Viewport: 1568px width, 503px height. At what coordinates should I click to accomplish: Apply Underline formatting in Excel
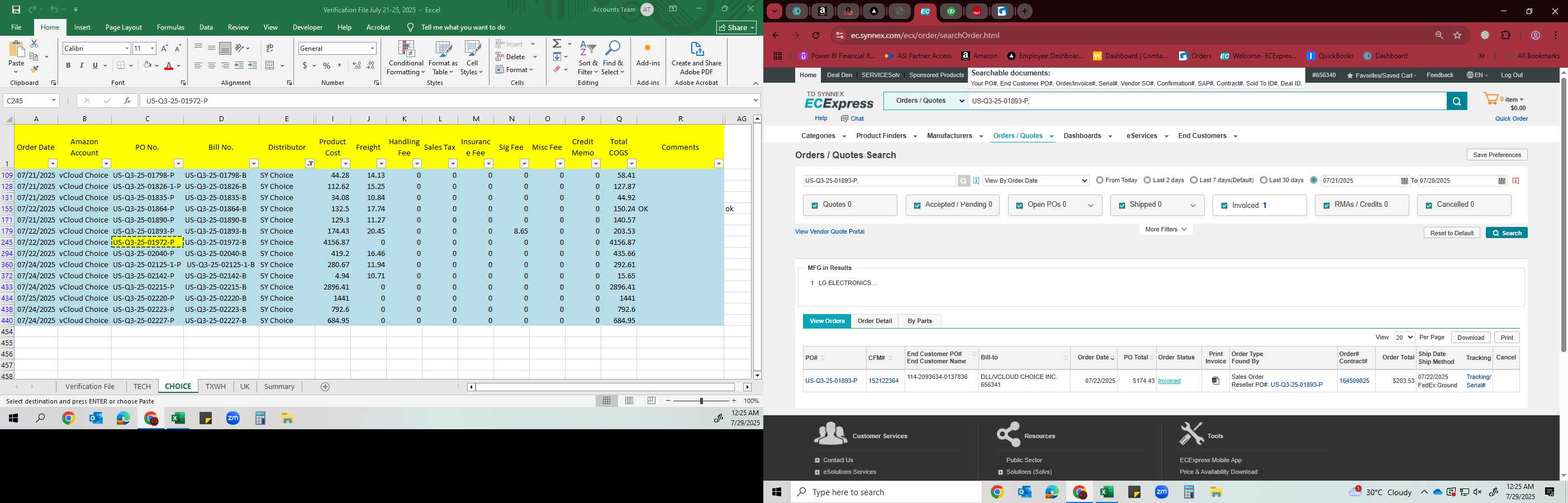tap(95, 65)
